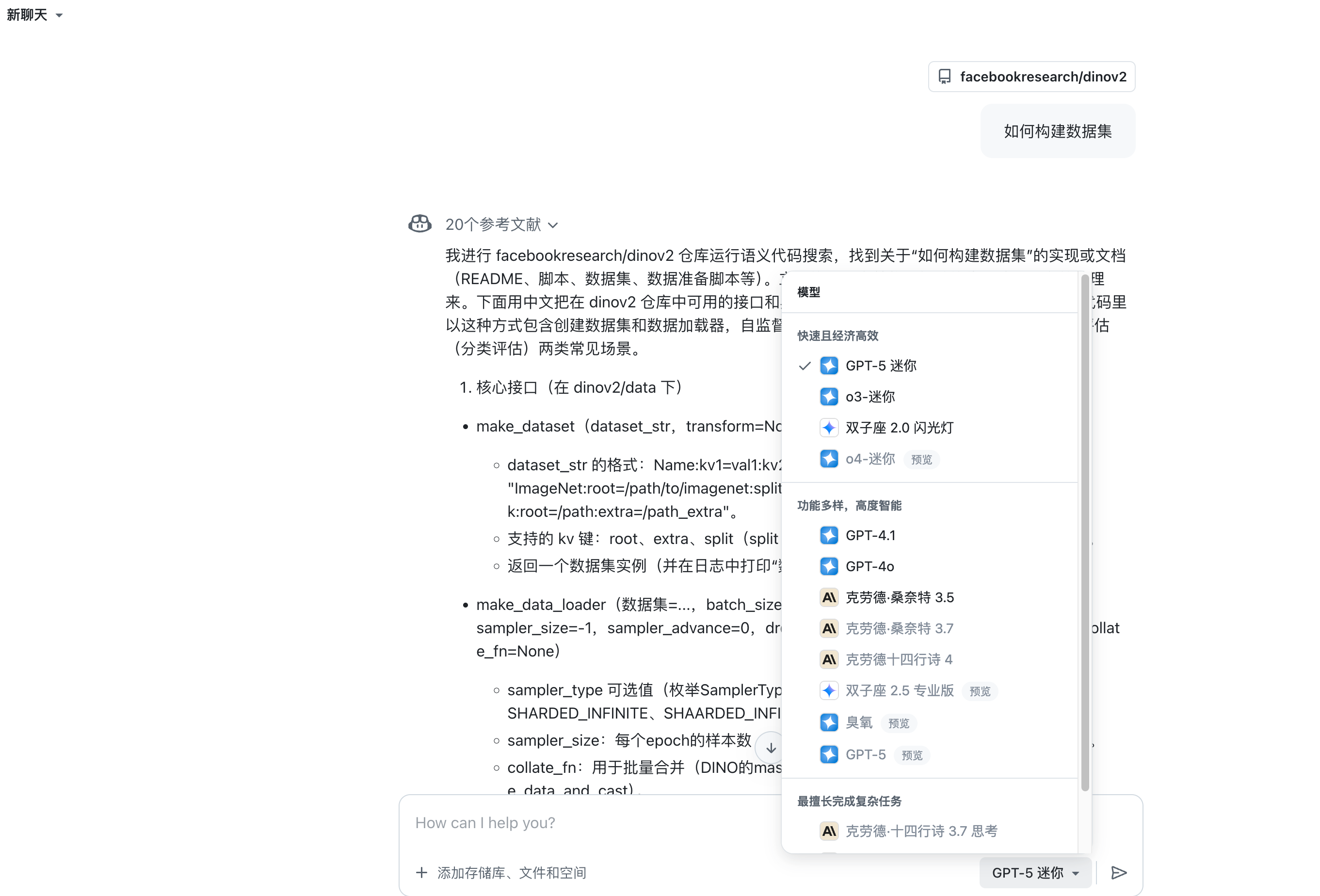Click the Anthropic icon beside 克劳德·桑奈特 3.5
Image resolution: width=1320 pixels, height=896 pixels.
pyautogui.click(x=829, y=597)
